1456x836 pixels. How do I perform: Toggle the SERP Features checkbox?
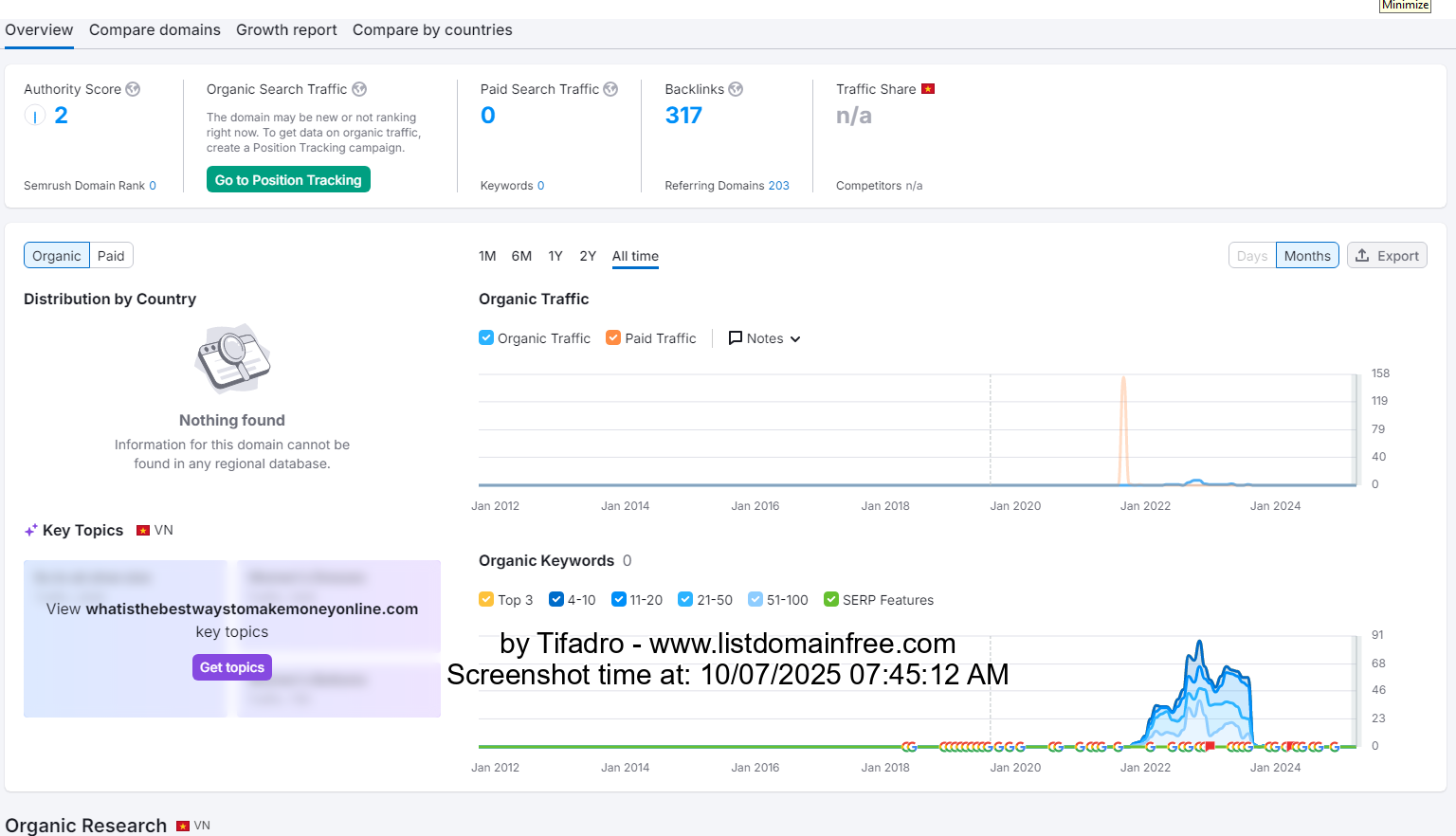[x=831, y=599]
